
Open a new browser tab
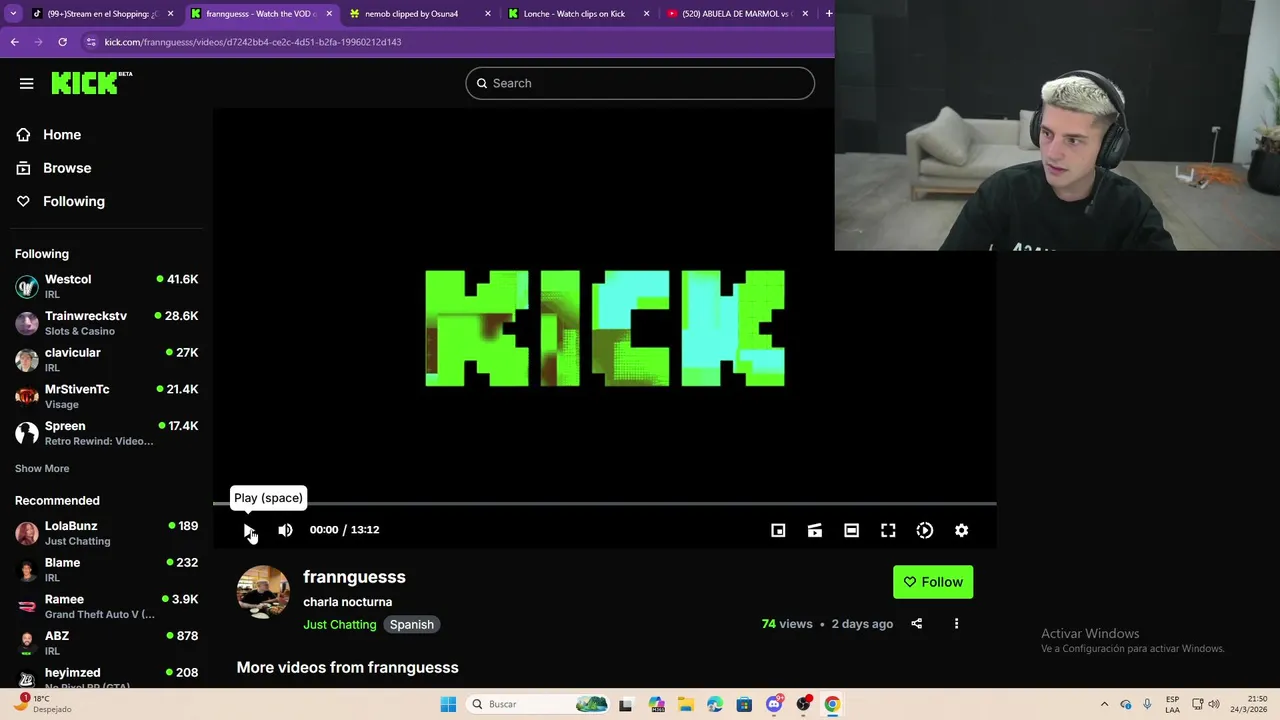(x=828, y=14)
